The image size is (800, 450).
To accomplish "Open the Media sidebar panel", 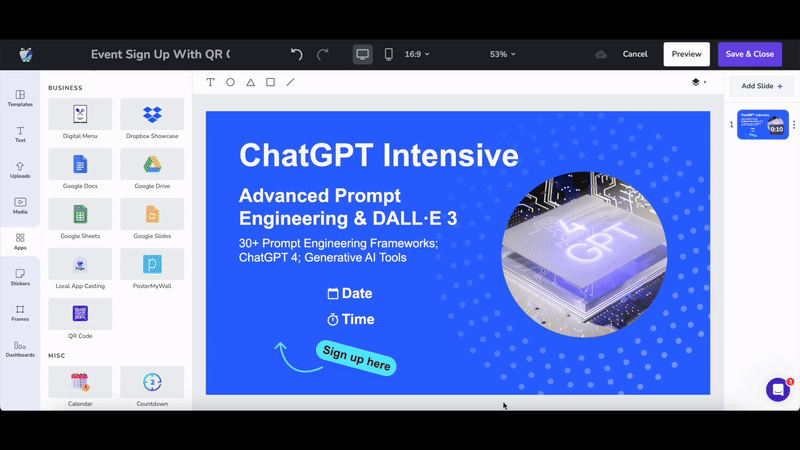I will tap(20, 206).
